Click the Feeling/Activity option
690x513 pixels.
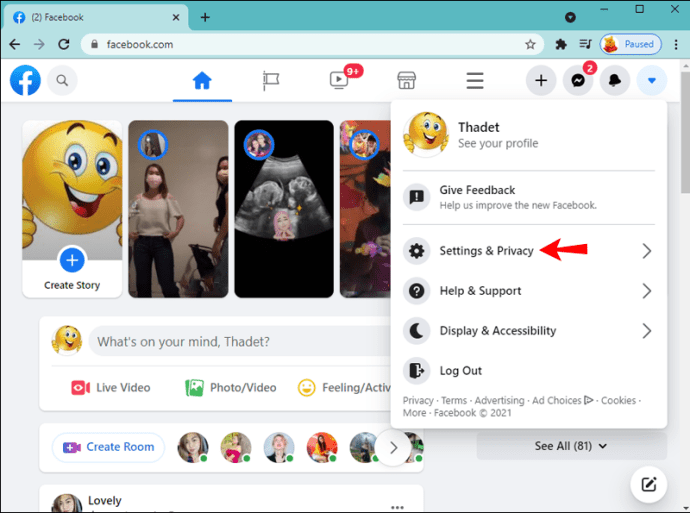344,388
